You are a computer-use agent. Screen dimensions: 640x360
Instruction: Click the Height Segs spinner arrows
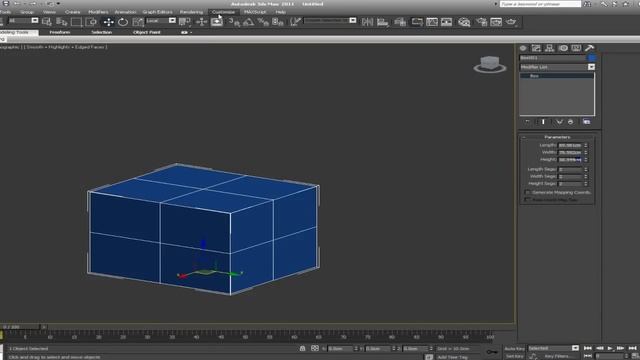(586, 184)
